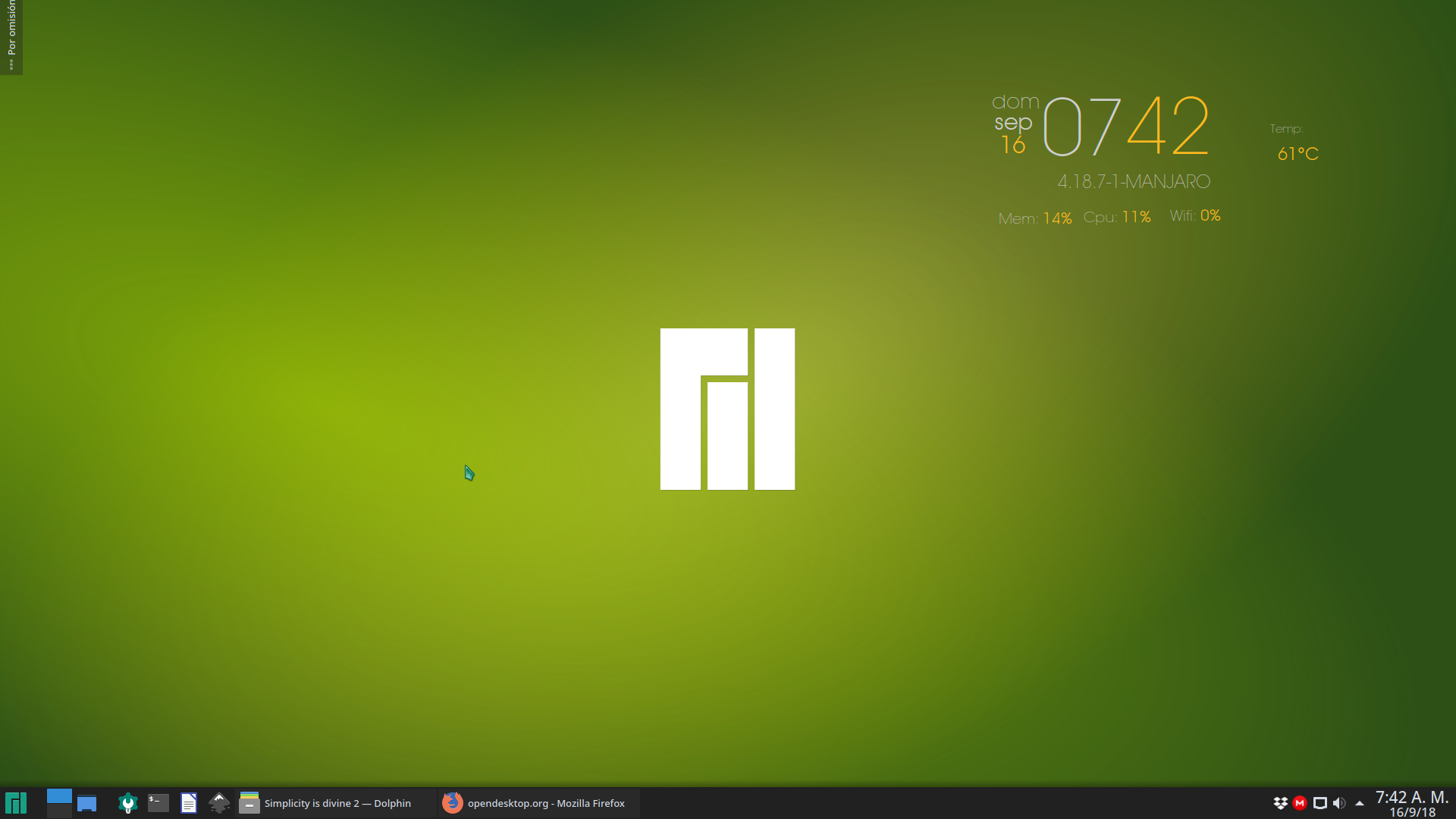Open the Por omisión desktop toolbox

tap(11, 36)
